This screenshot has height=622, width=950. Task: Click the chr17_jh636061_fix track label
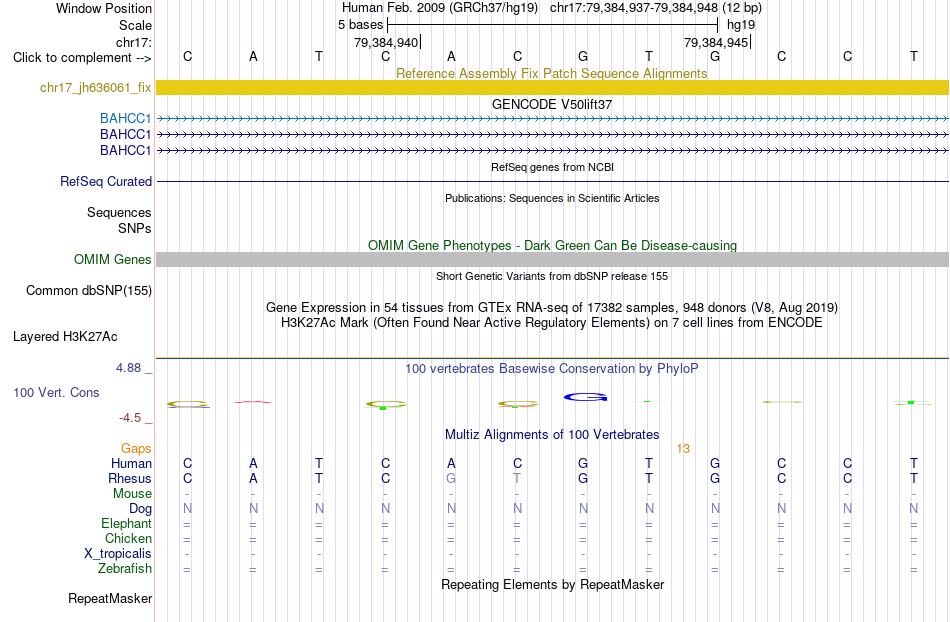pos(95,88)
